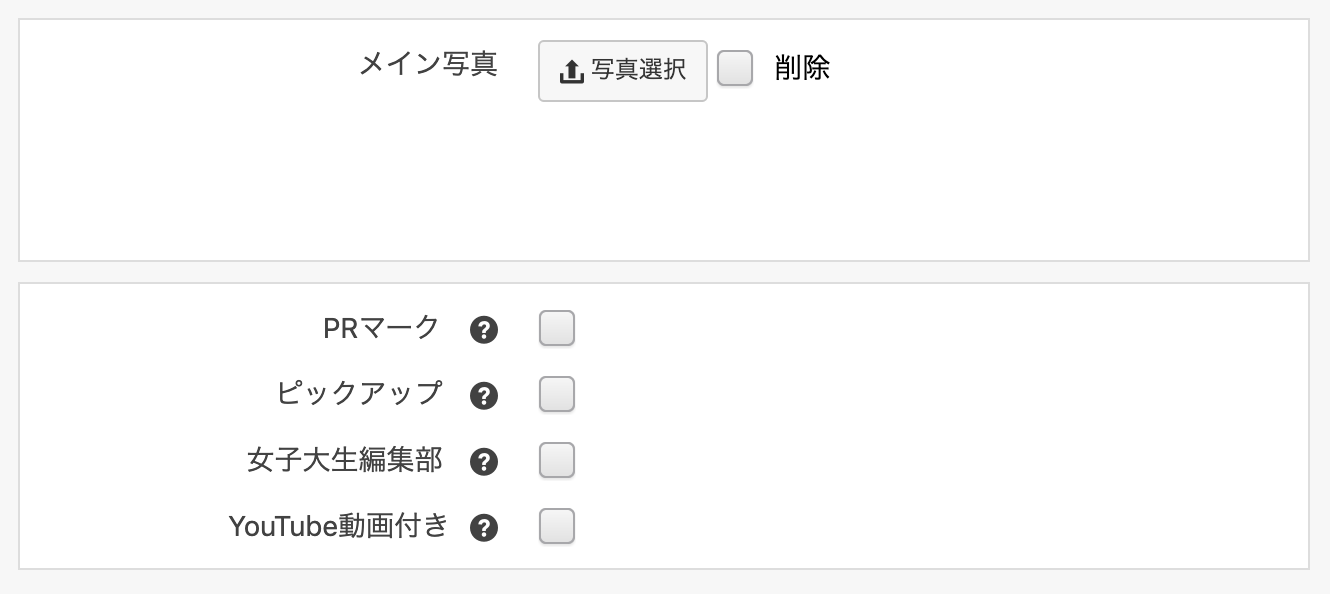Toggle the 女子大生編集部 checkbox
This screenshot has height=594, width=1330.
click(x=557, y=461)
